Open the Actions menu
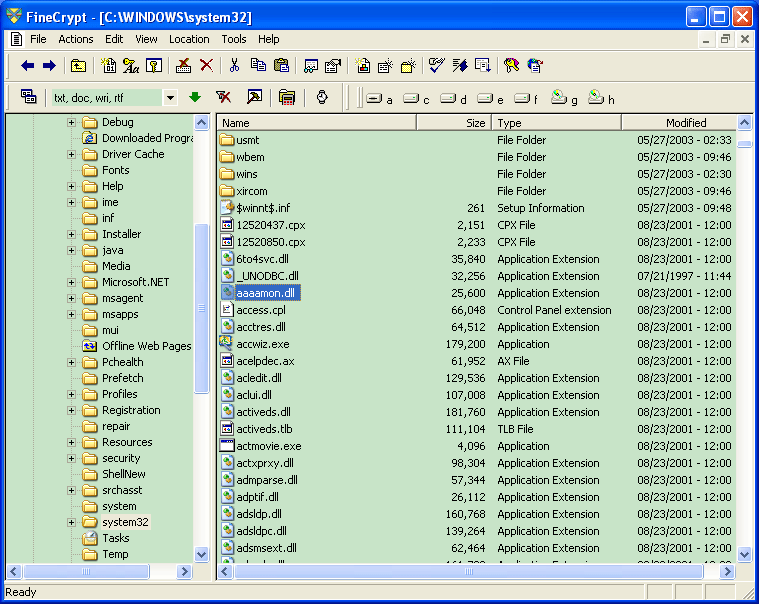 point(76,39)
